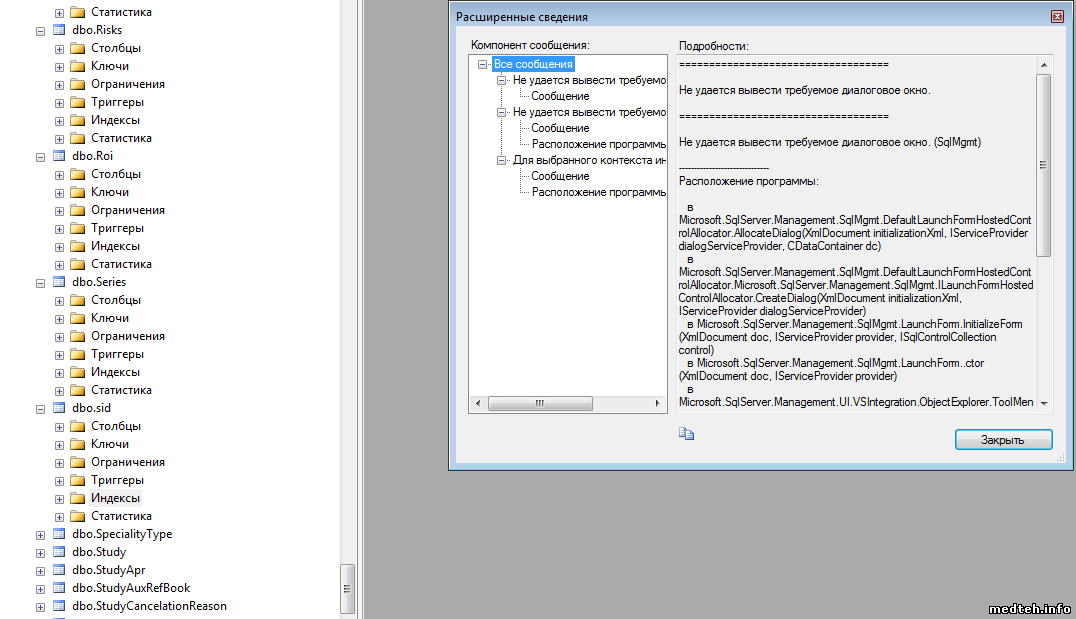Select first Сообщение item in message tree
Image resolution: width=1076 pixels, height=619 pixels.
560,96
